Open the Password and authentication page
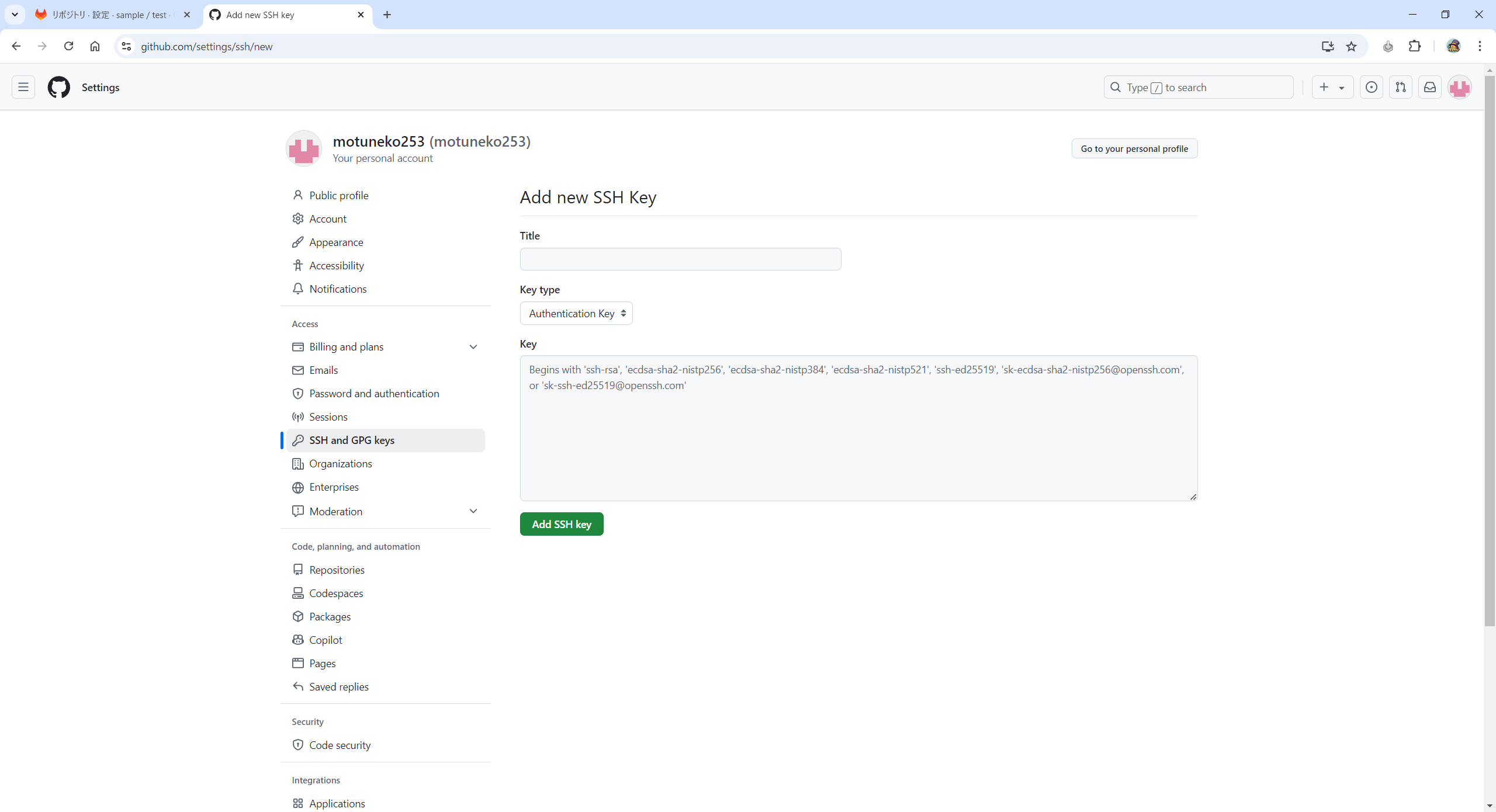Screen dimensions: 1496x812 [x=374, y=393]
